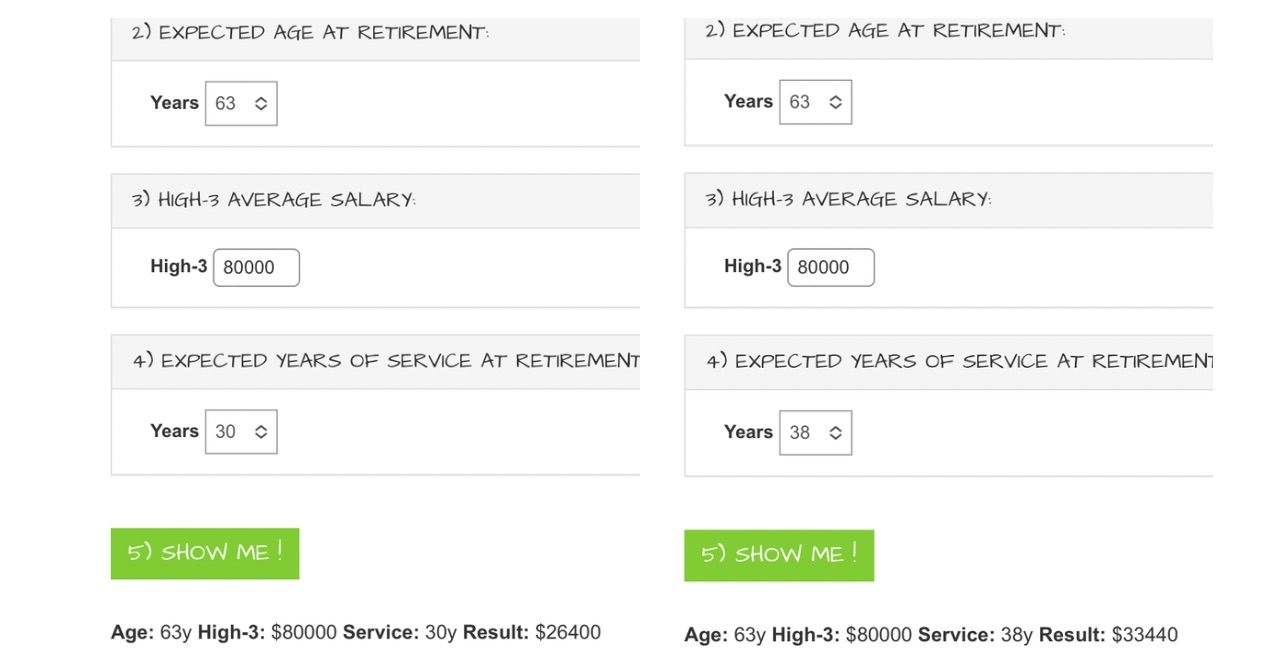This screenshot has width=1280, height=670.
Task: Click the up-down arrows beside the value 38
Action: pyautogui.click(x=835, y=433)
